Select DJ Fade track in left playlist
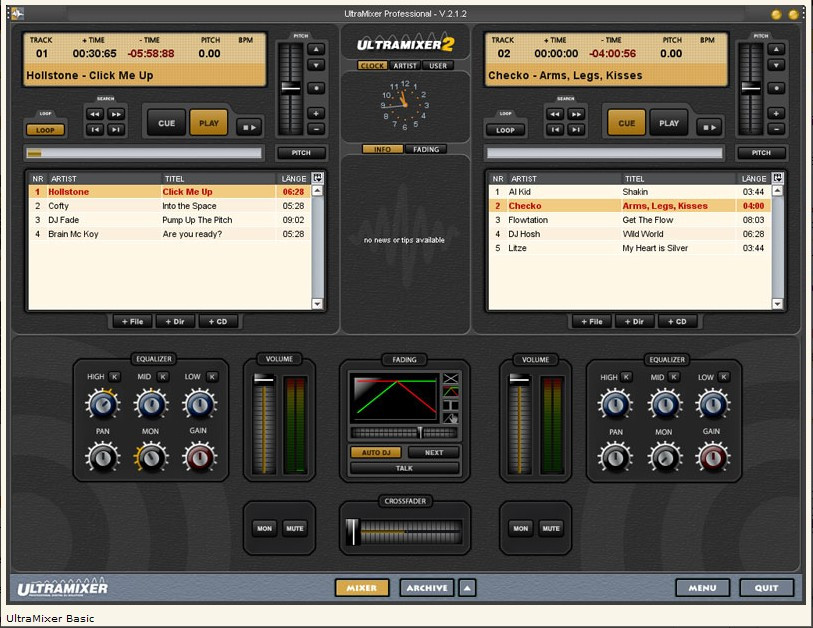This screenshot has height=628, width=813. [x=170, y=220]
